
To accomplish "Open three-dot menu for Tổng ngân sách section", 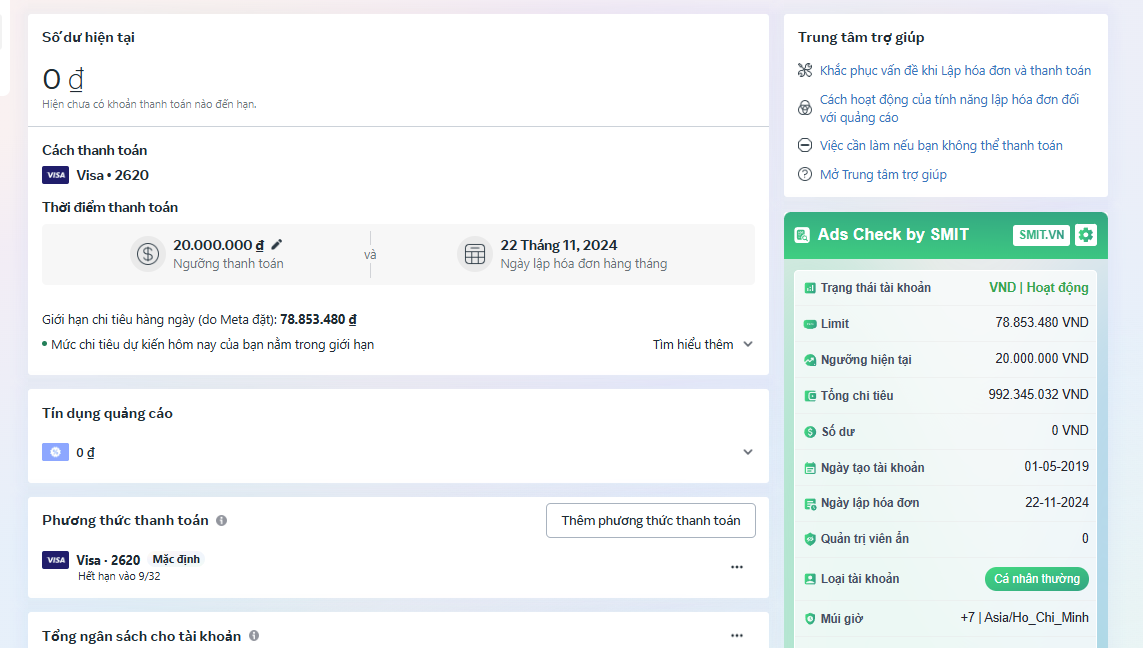I will 737,635.
